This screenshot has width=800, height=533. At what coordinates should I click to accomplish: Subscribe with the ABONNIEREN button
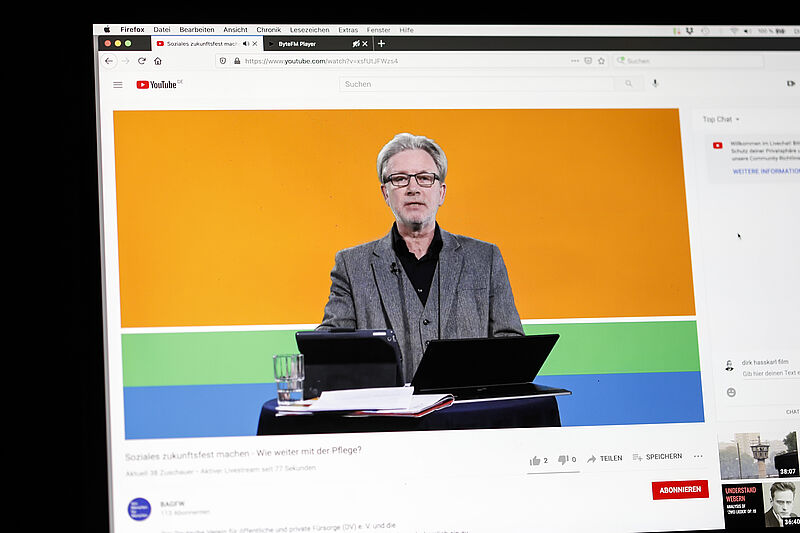click(x=680, y=490)
